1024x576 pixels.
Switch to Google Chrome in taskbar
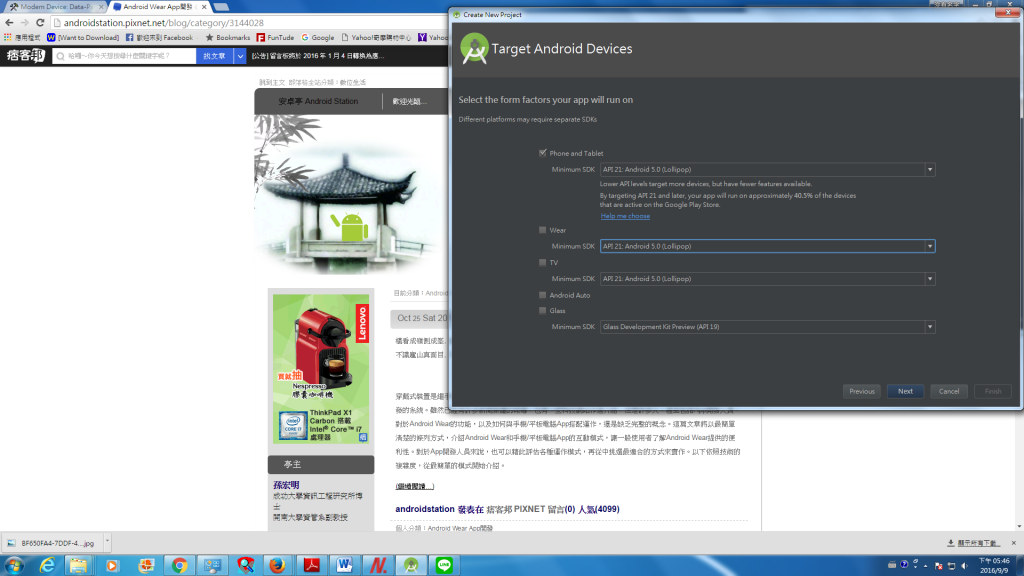point(179,566)
